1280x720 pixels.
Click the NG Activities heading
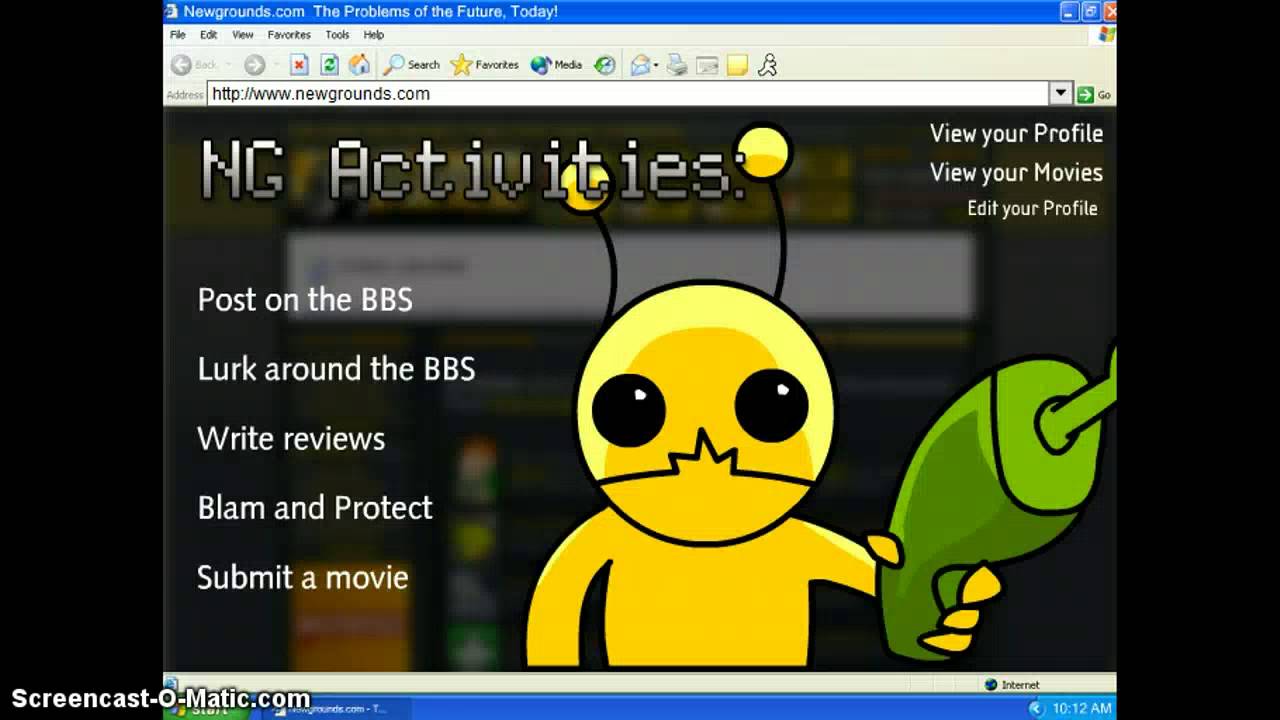pos(474,170)
